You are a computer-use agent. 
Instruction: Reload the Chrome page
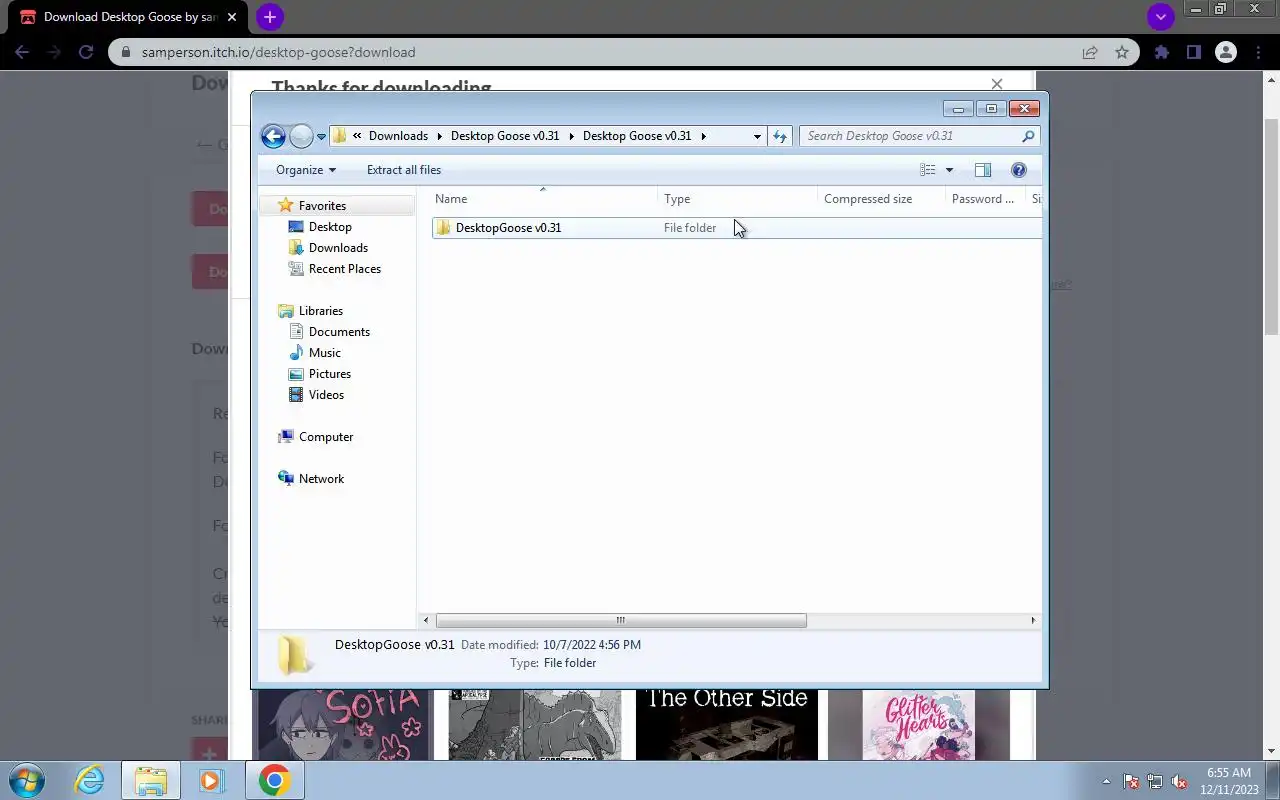(86, 52)
